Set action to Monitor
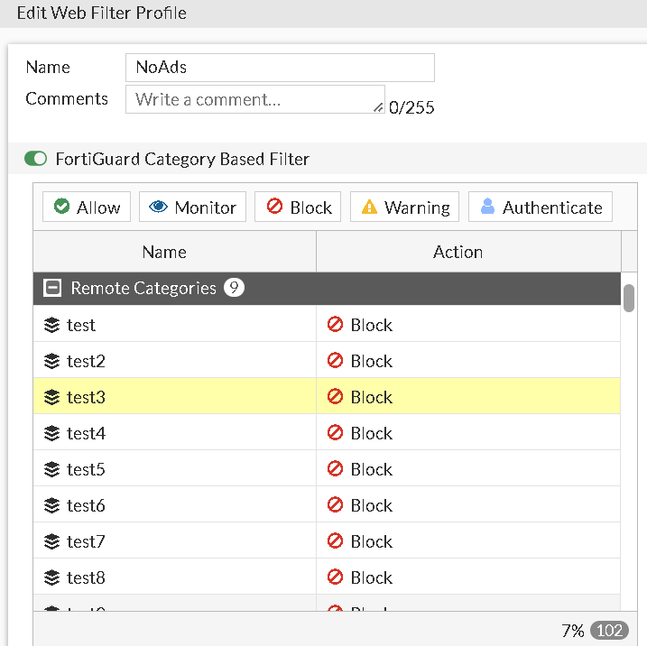647x646 pixels. [192, 207]
